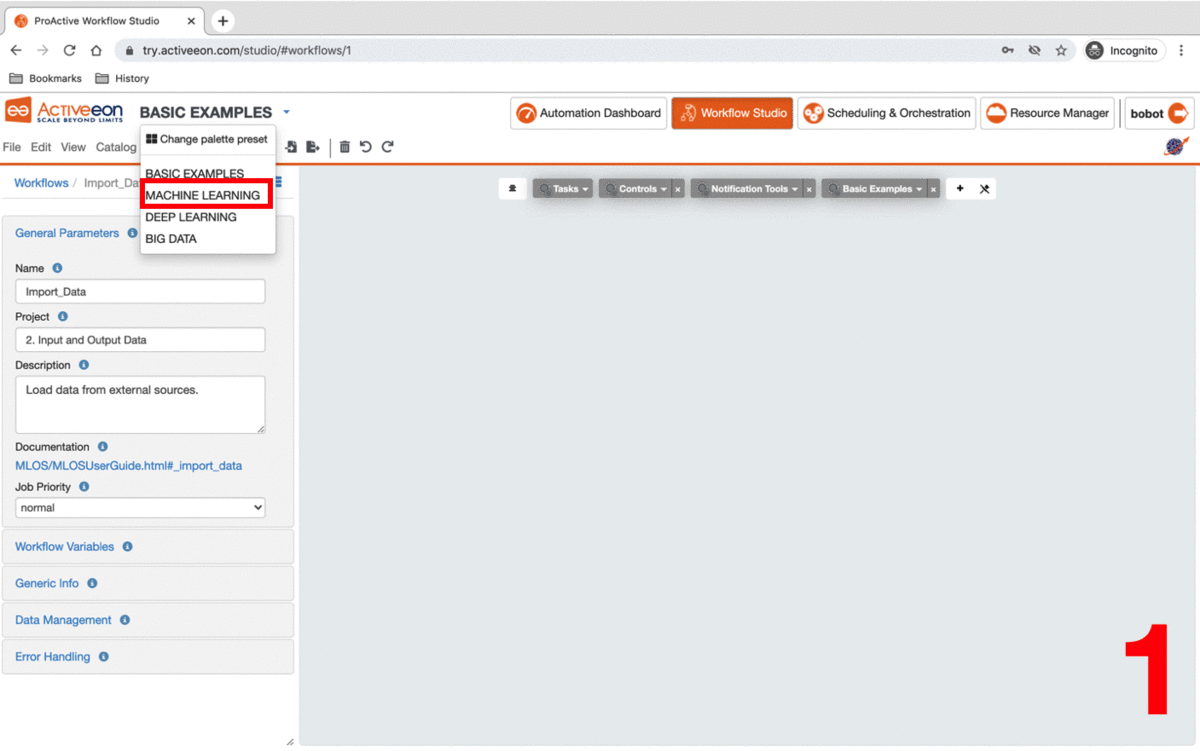Expand the General Parameters section

click(67, 233)
